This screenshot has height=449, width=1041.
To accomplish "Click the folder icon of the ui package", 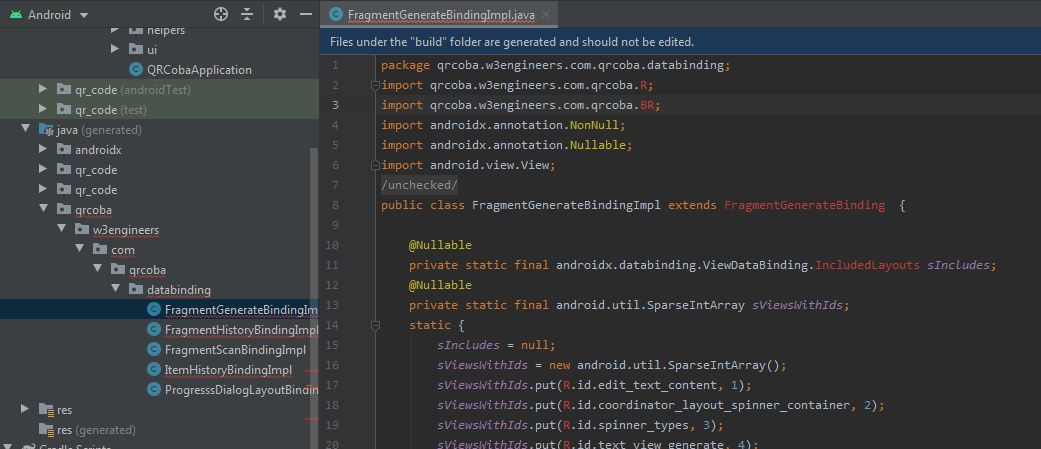I will coord(136,49).
